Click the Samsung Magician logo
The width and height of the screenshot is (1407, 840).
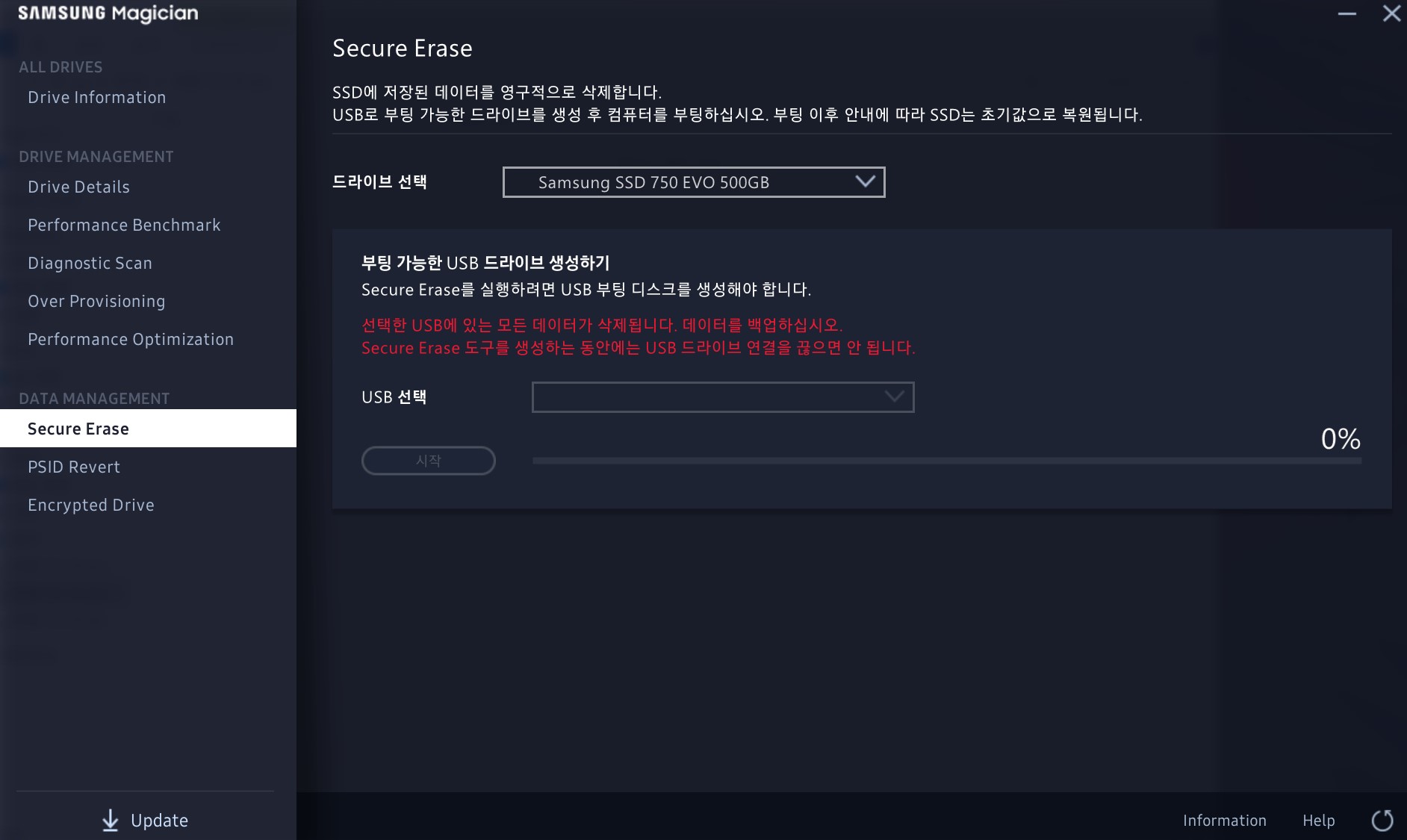[x=108, y=13]
